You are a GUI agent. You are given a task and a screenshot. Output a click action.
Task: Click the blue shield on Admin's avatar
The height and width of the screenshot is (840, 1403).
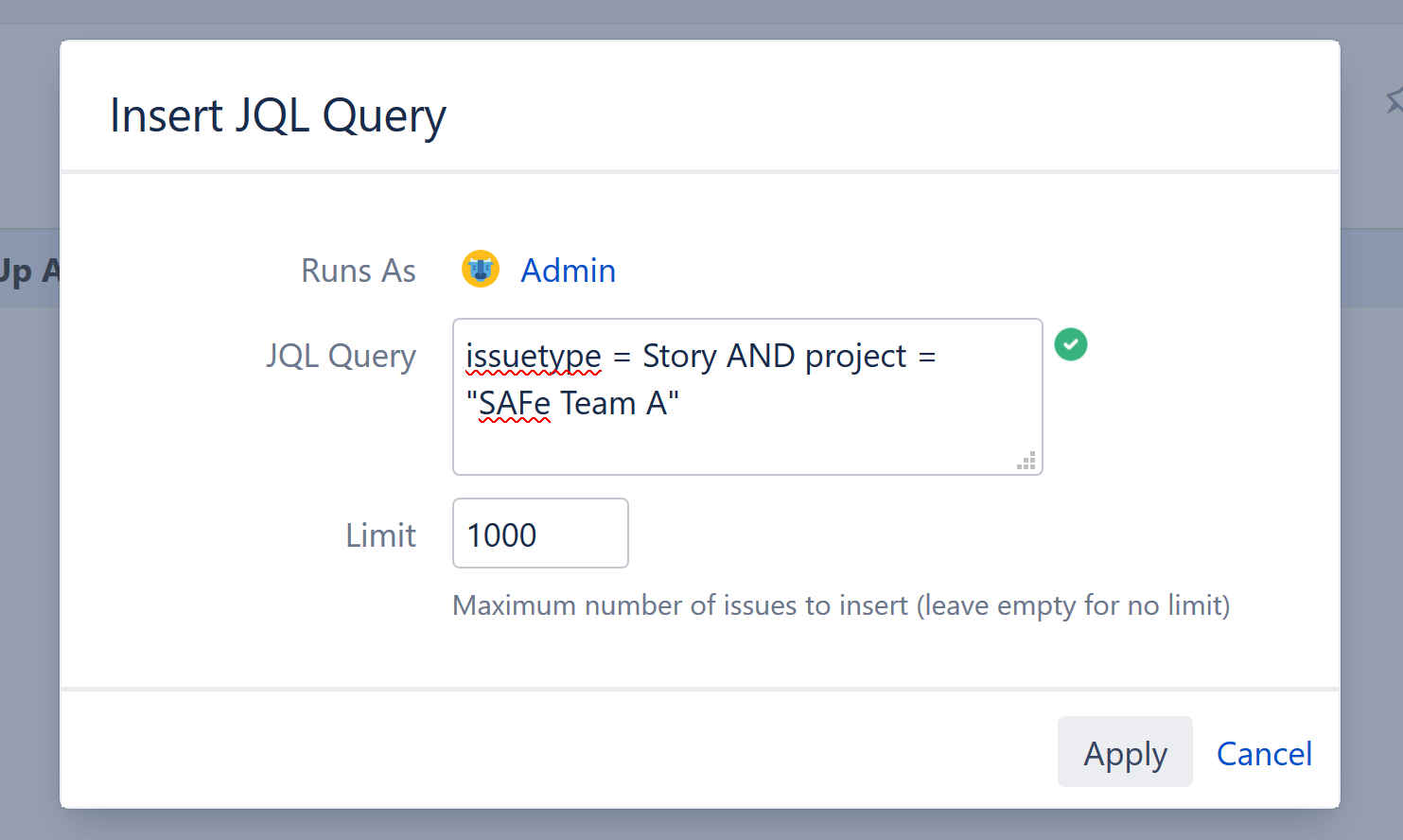(x=481, y=272)
